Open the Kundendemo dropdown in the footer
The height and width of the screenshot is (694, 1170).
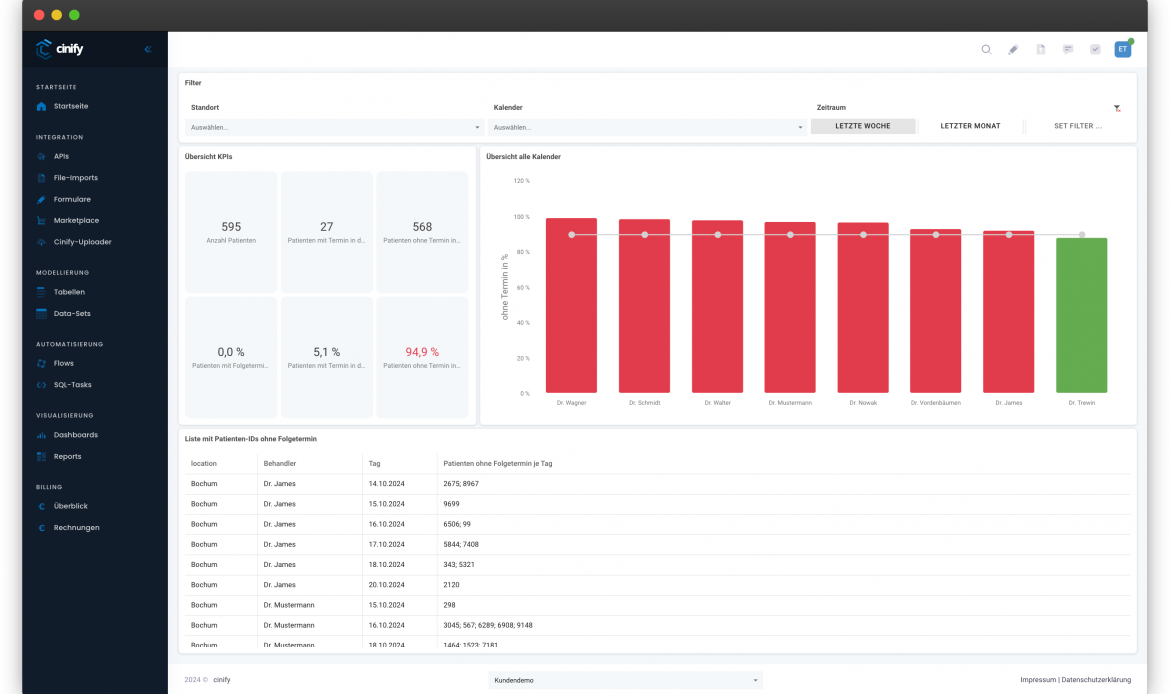point(625,679)
